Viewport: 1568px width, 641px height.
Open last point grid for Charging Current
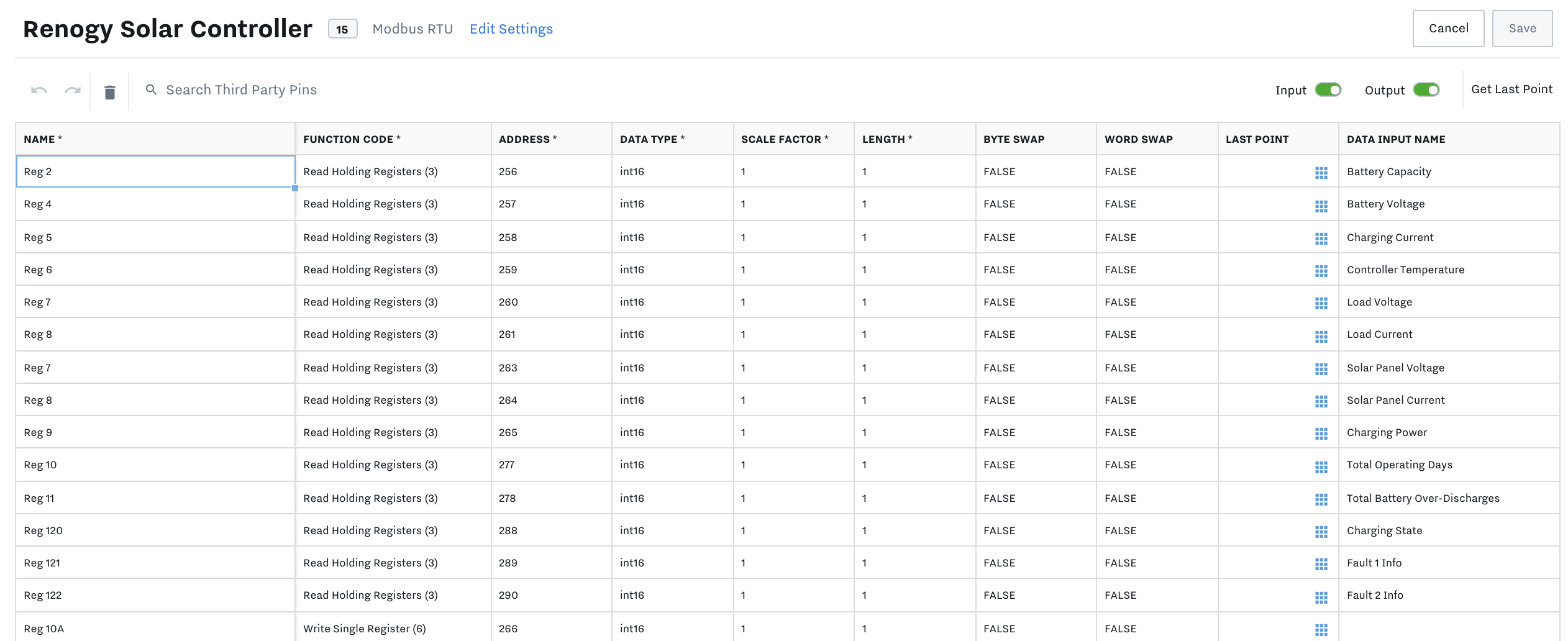(x=1321, y=239)
